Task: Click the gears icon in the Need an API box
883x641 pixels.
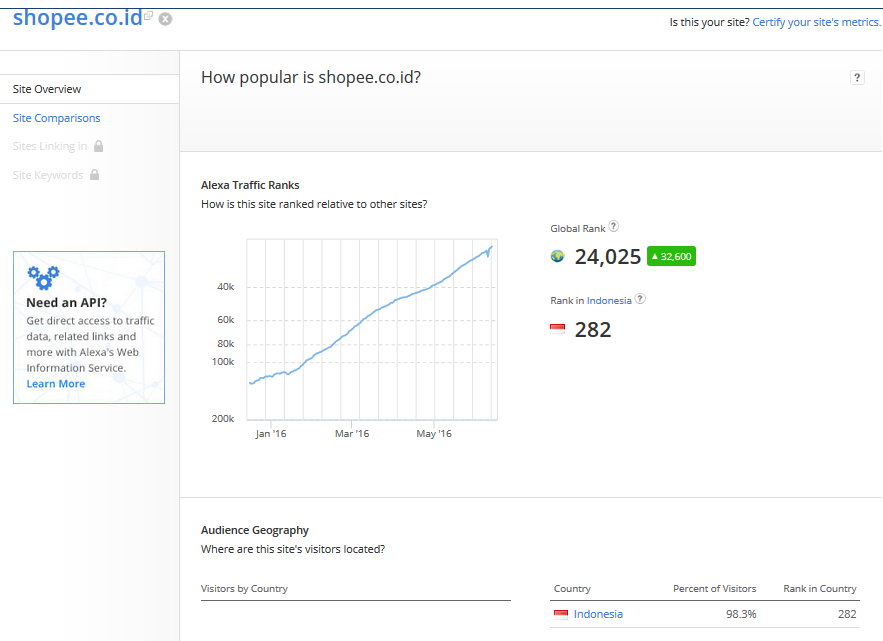Action: click(x=43, y=277)
